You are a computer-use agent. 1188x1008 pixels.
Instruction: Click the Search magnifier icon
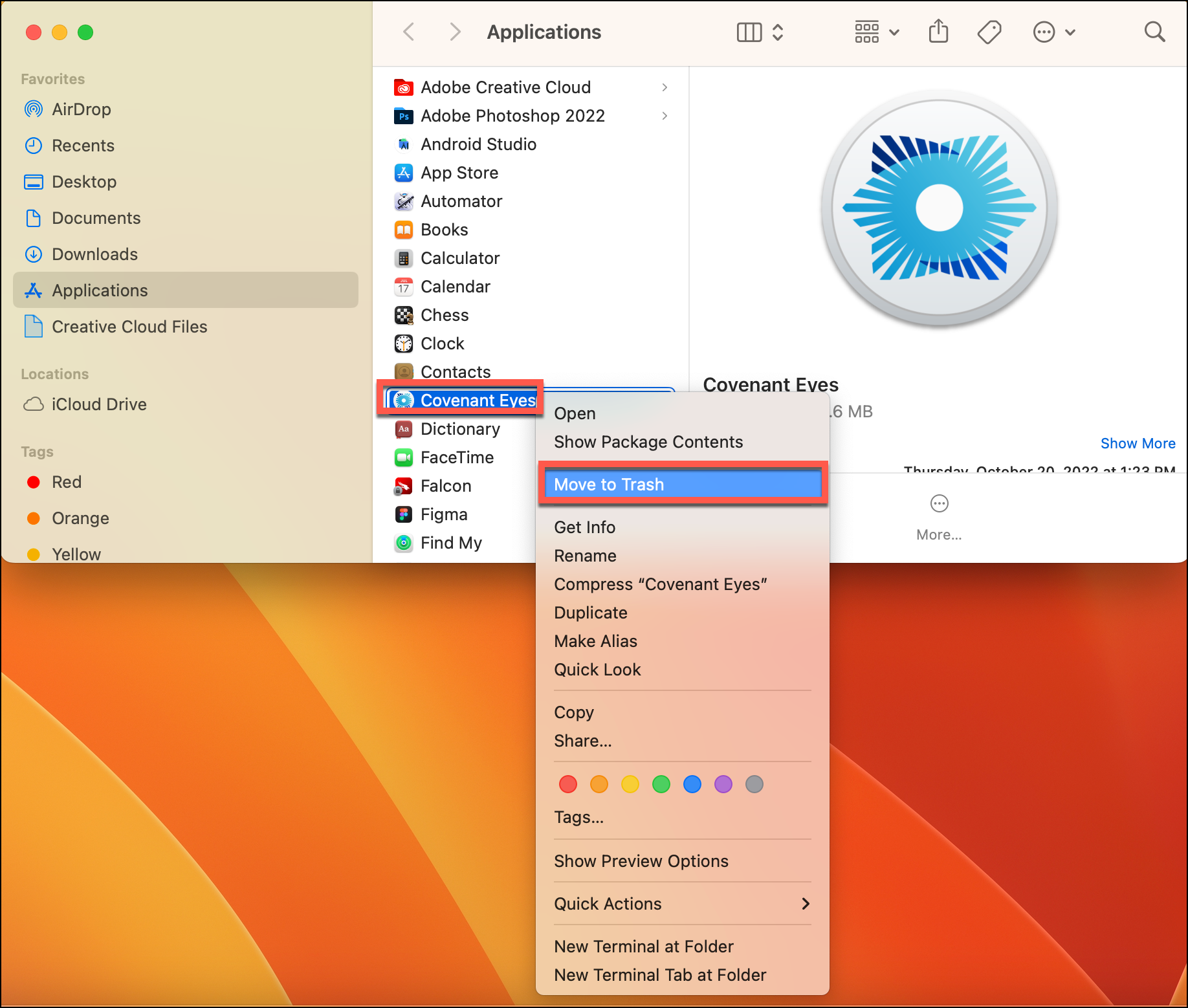1154,32
